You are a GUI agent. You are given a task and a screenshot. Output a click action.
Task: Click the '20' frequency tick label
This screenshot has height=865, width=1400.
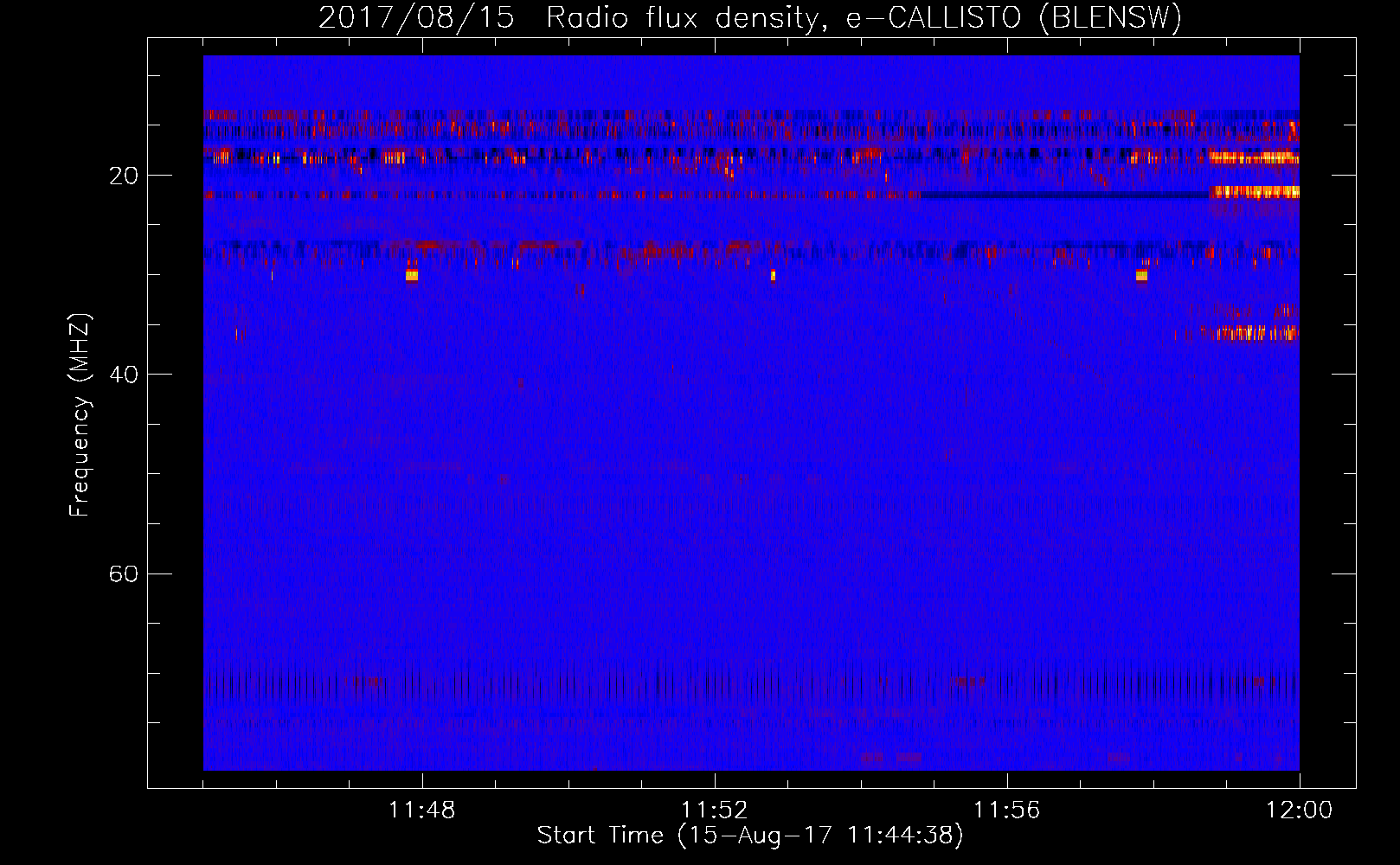(x=123, y=176)
